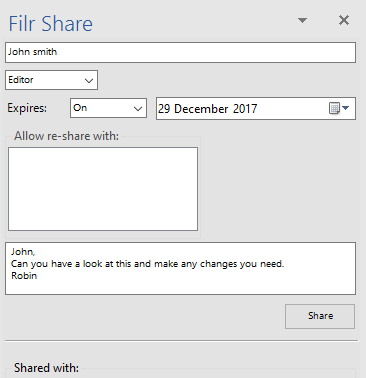Click the Share button
Image resolution: width=366 pixels, height=378 pixels.
320,316
